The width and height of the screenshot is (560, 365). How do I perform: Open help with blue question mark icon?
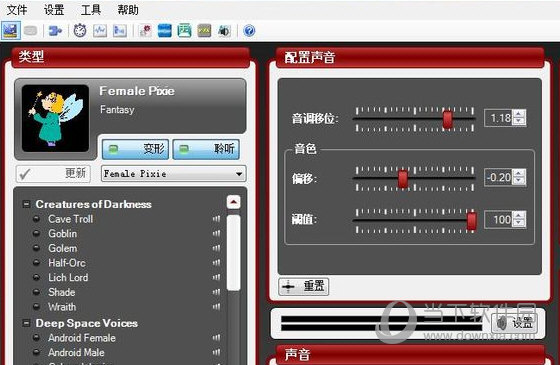pyautogui.click(x=249, y=31)
